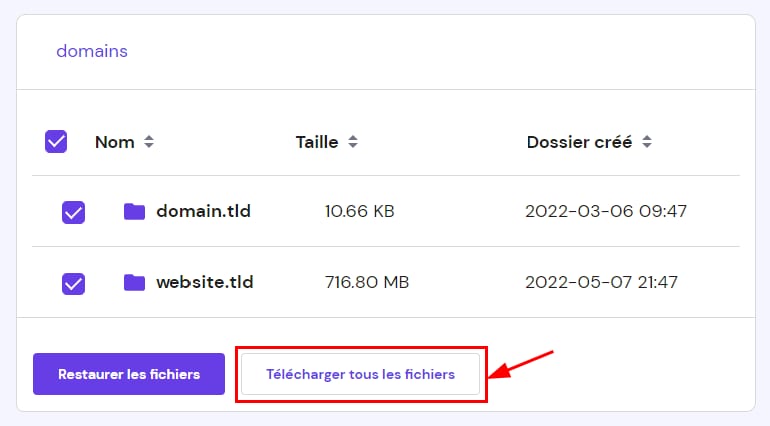Sort by Nom using the sort arrows

pos(149,142)
